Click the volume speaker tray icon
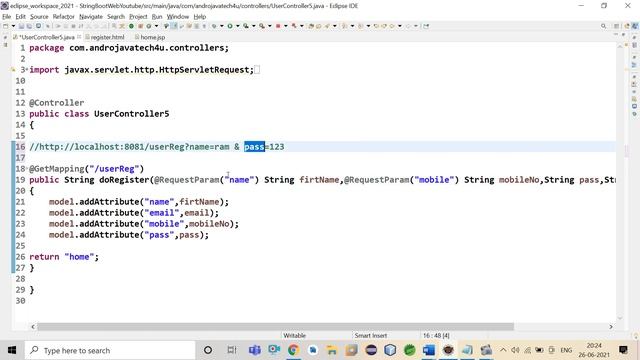 [x=515, y=350]
